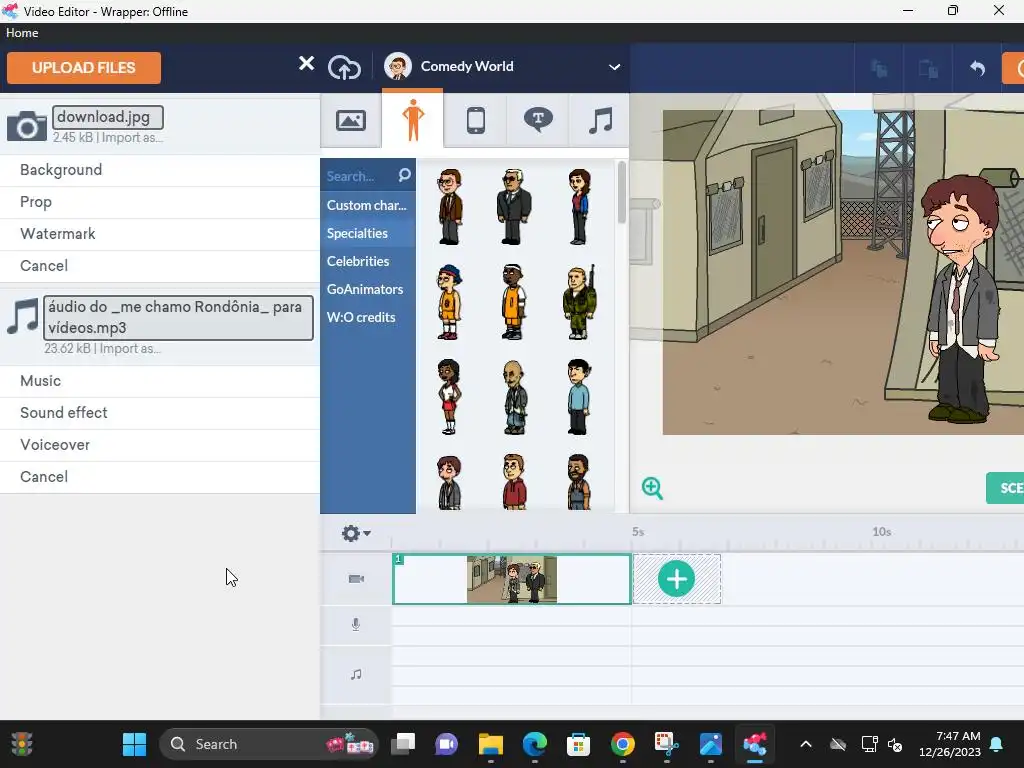The image size is (1024, 768).
Task: Click the 10s timeline marker
Action: point(882,532)
